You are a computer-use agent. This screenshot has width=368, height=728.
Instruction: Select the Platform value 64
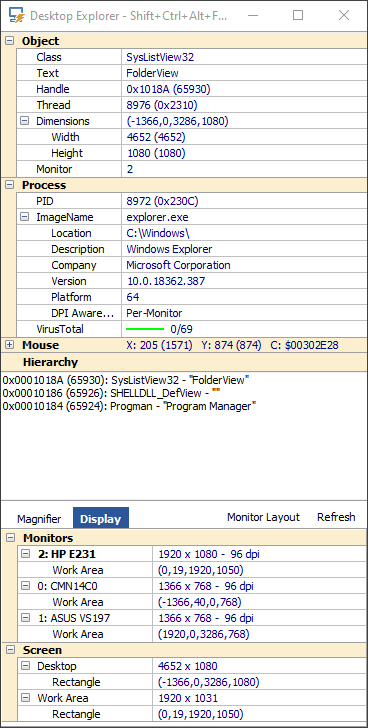[133, 297]
